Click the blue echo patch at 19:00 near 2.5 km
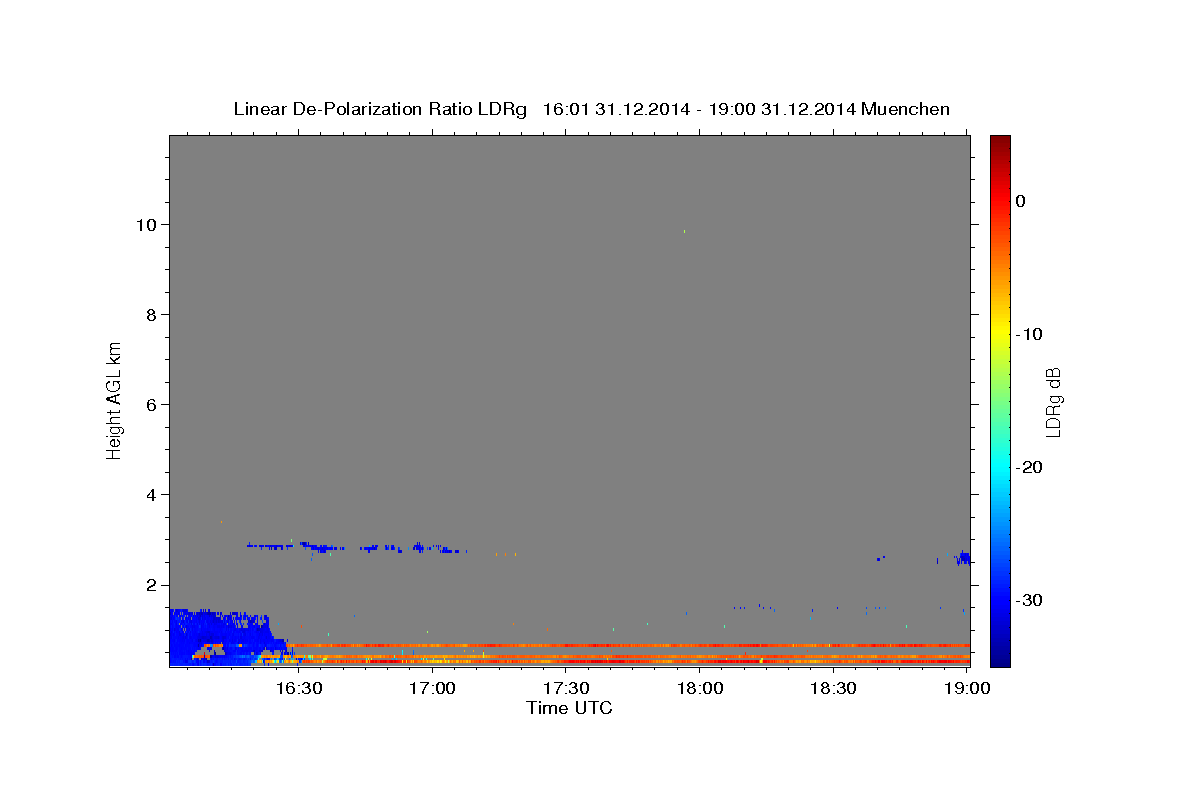 point(963,557)
